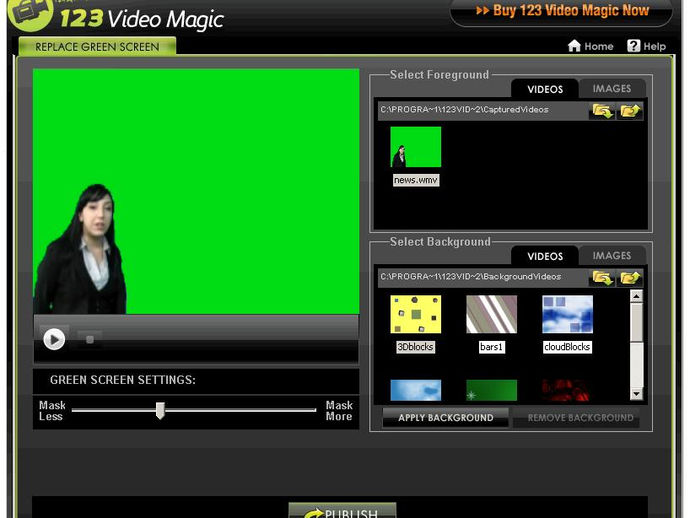
Task: Click the cloudBlocks label
Action: coord(567,347)
